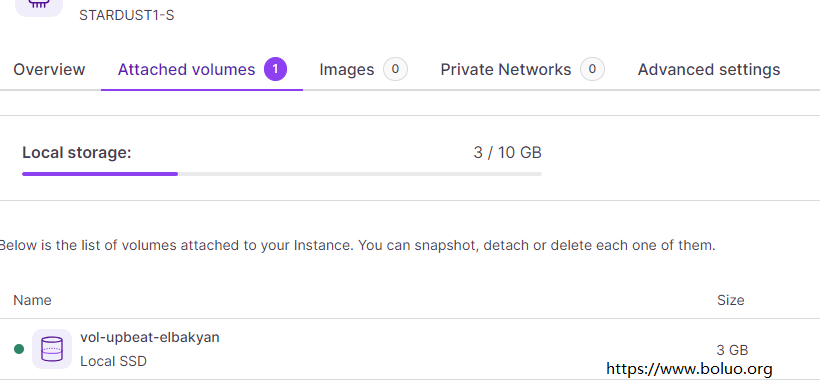Go to Advanced settings tab
Image resolution: width=820 pixels, height=387 pixels.
click(709, 70)
